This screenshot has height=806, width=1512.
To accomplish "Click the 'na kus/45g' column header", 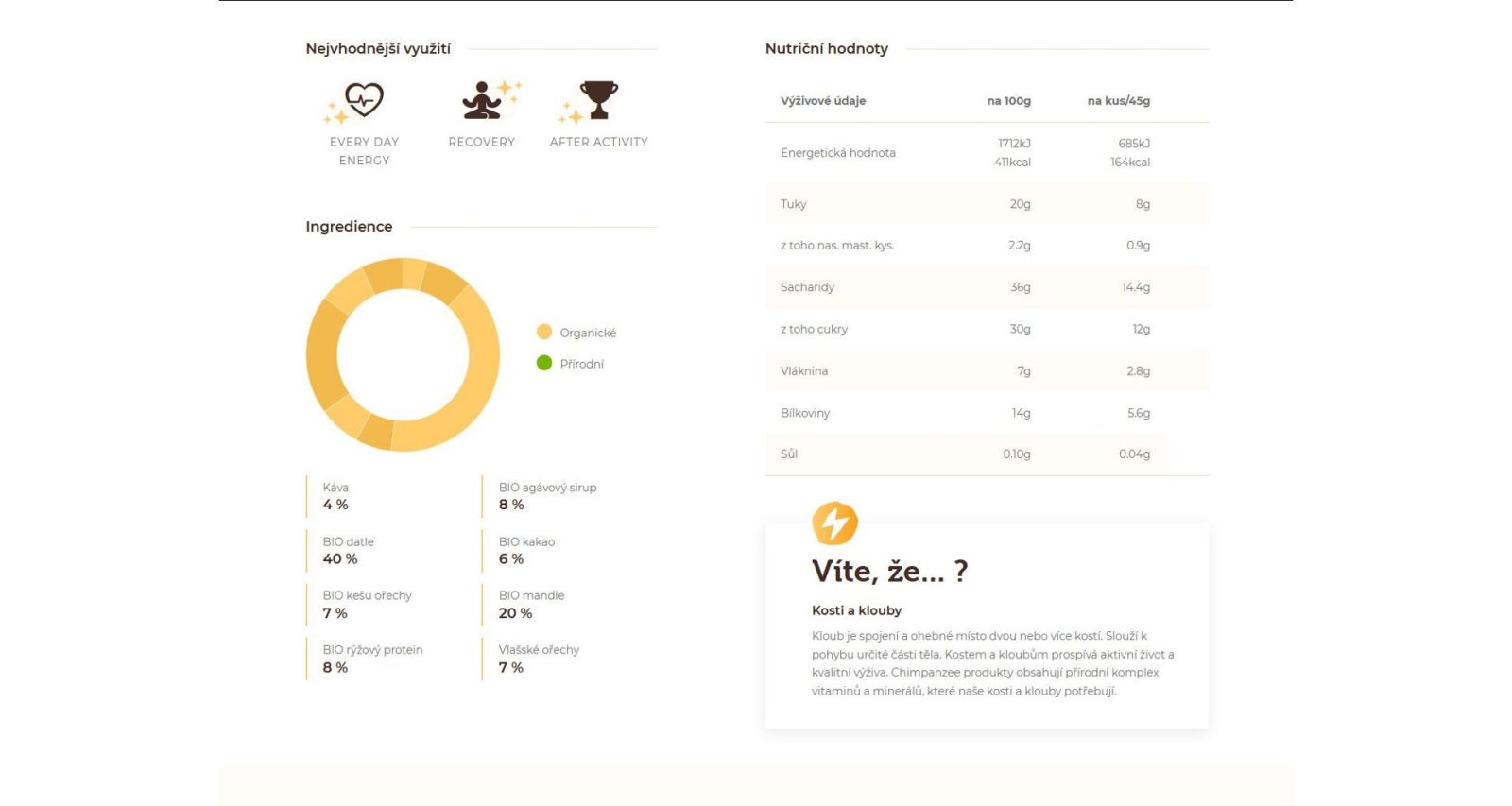I will 1119,101.
